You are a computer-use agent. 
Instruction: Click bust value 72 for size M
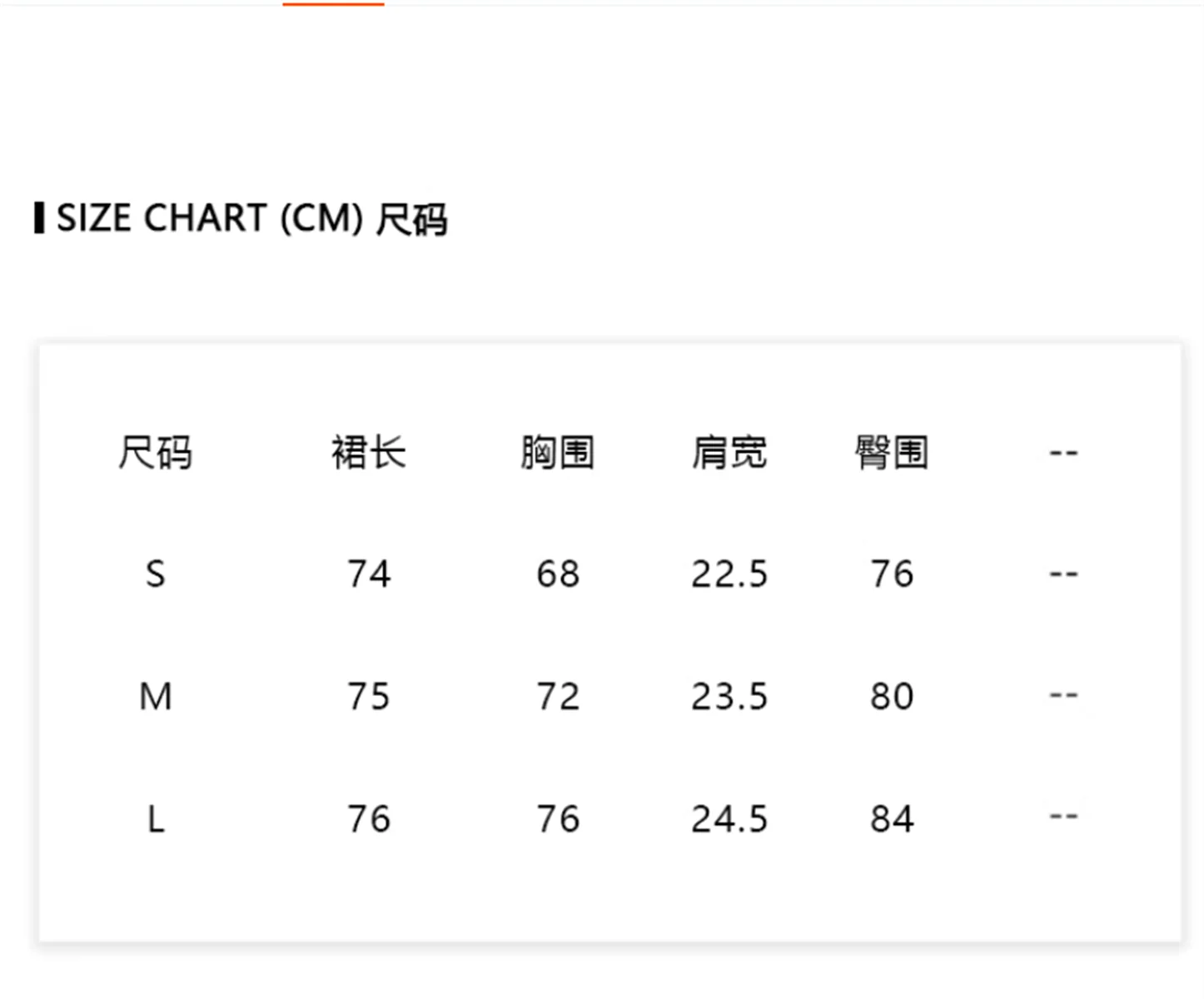coord(558,697)
